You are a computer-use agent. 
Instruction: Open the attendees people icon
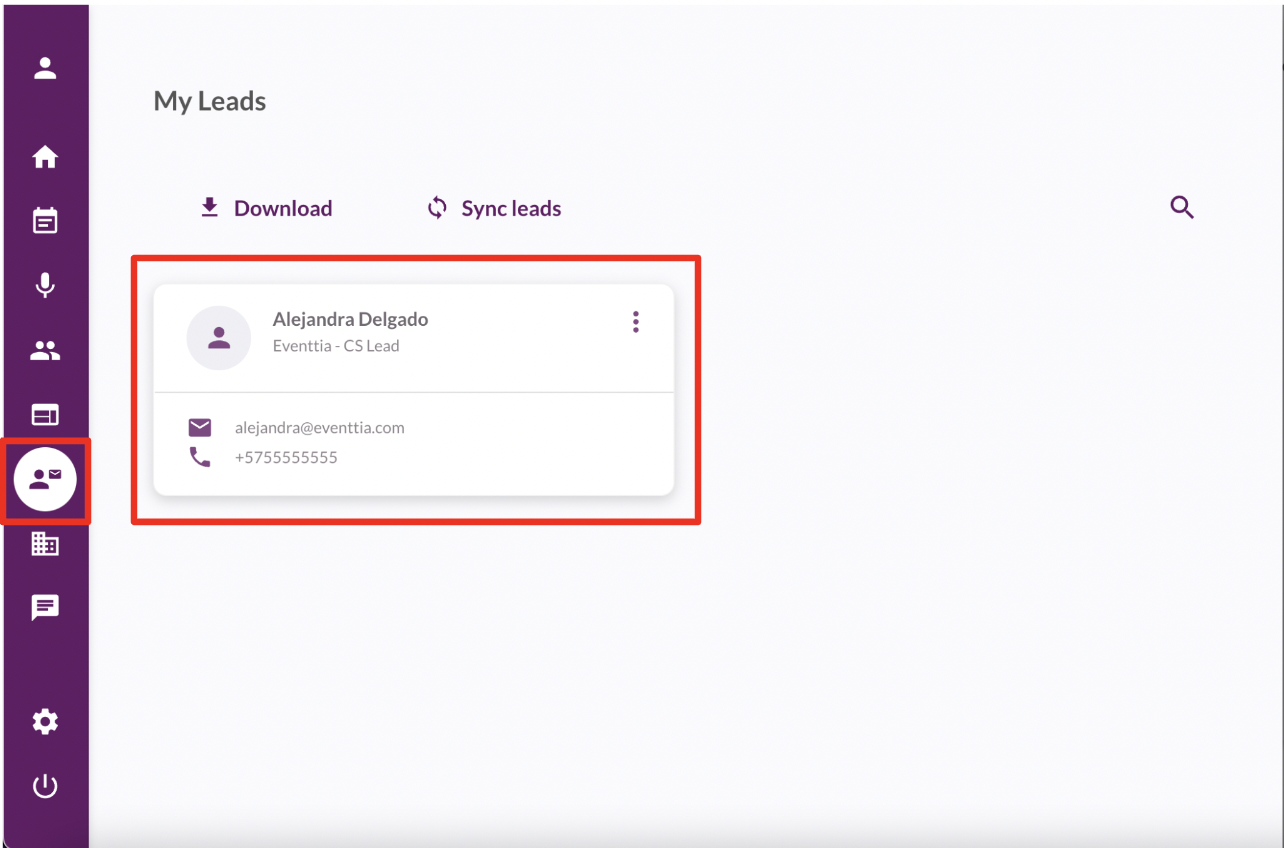[45, 351]
